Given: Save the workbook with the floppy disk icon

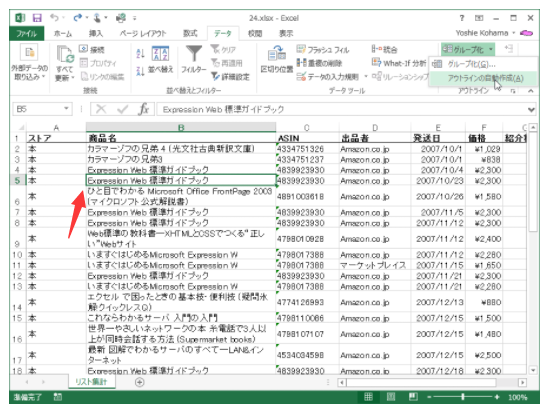Looking at the screenshot, I should (37, 18).
